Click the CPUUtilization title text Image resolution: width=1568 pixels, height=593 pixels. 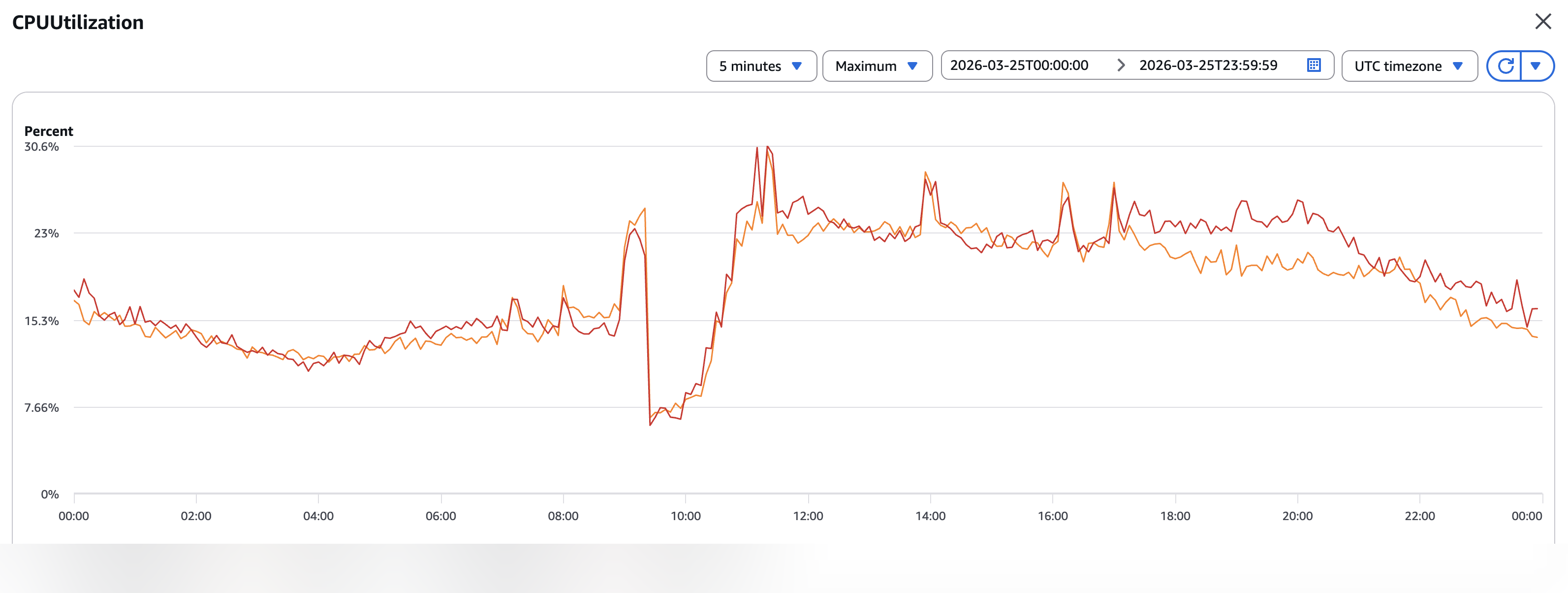[x=78, y=23]
